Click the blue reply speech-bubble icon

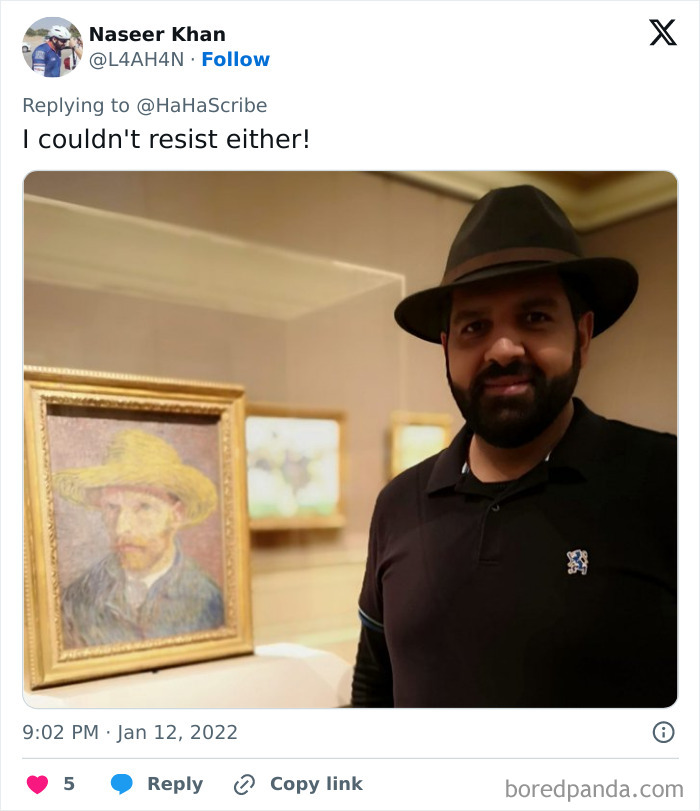122,784
